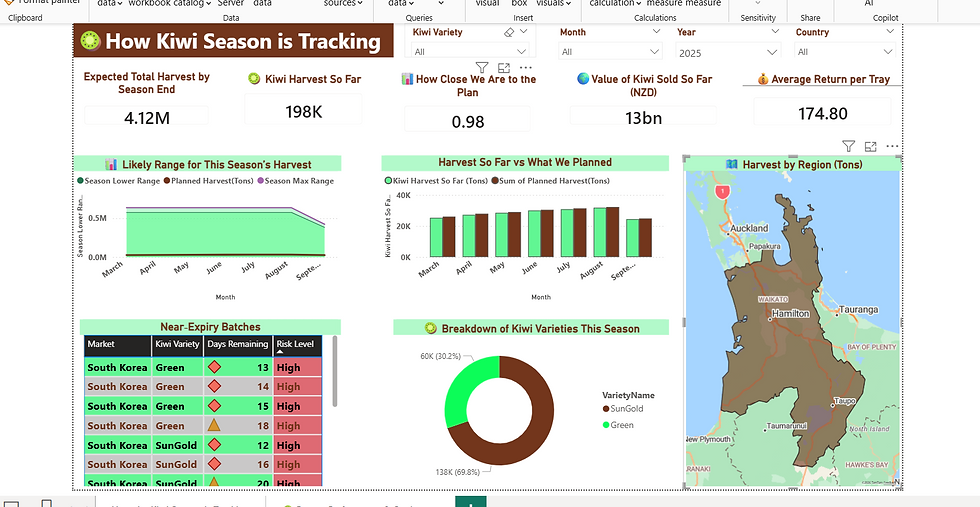Select Kiwi Harvest So Far (Tons) legend item
This screenshot has height=507, width=980.
click(436, 181)
